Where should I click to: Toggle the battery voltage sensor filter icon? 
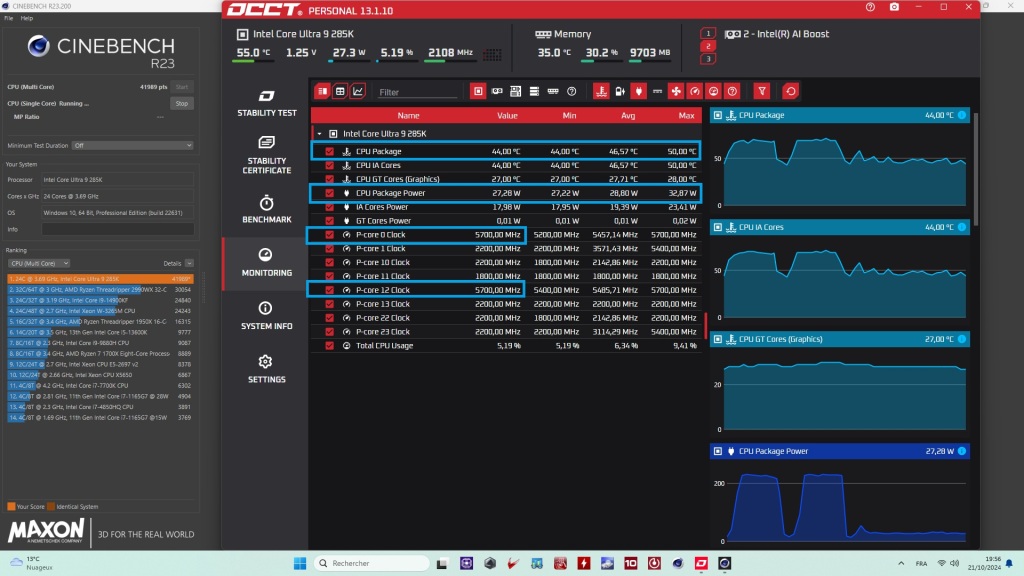[620, 91]
